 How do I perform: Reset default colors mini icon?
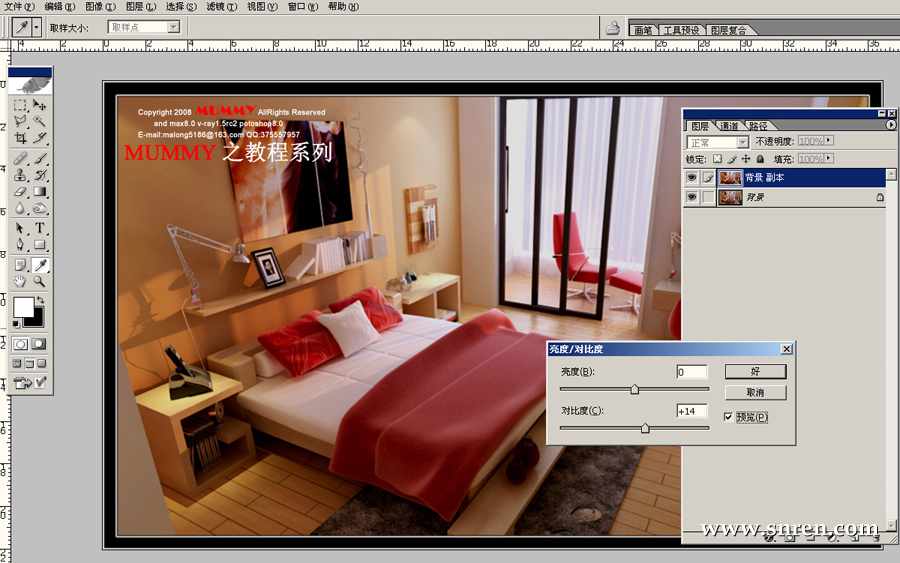click(16, 324)
